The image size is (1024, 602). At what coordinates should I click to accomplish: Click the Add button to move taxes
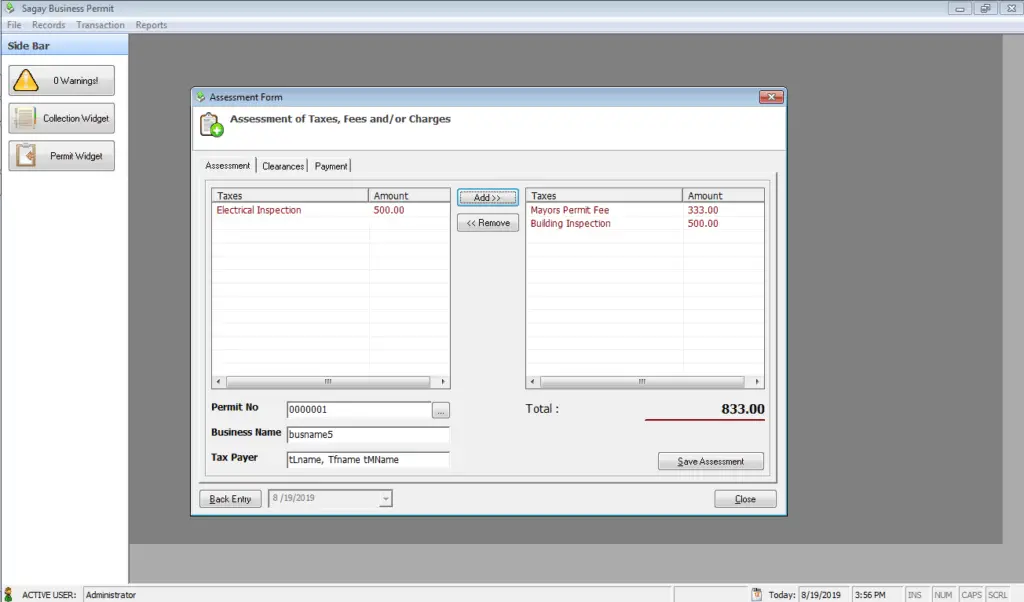coord(487,197)
